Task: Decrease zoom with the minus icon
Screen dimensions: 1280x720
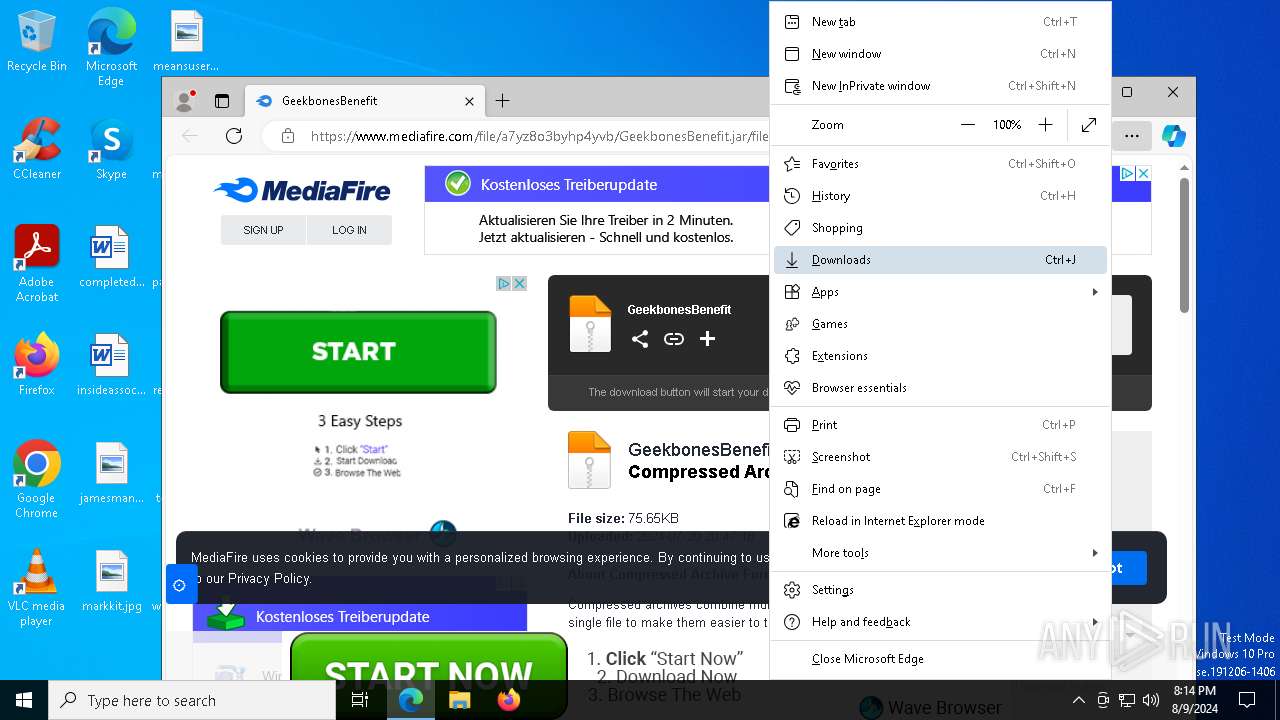Action: 967,125
